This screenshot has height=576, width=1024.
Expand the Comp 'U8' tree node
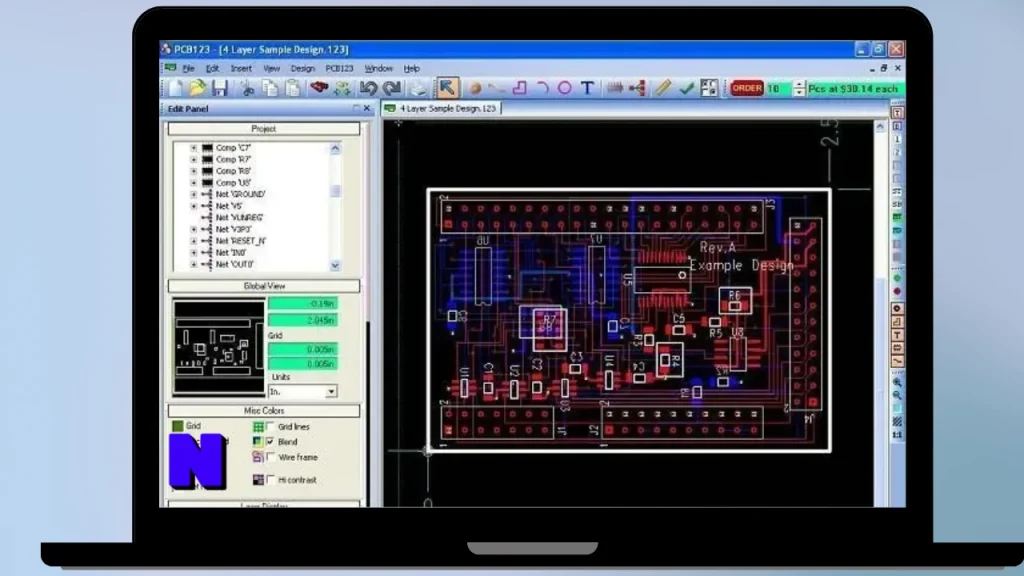[x=194, y=183]
